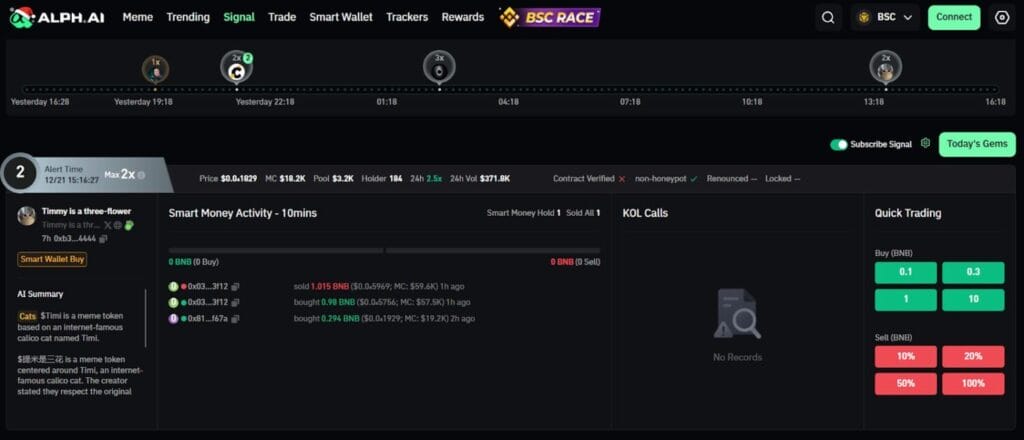Open wallet avatar in the bought 0.98 BNB row
The image size is (1024, 440).
point(173,303)
